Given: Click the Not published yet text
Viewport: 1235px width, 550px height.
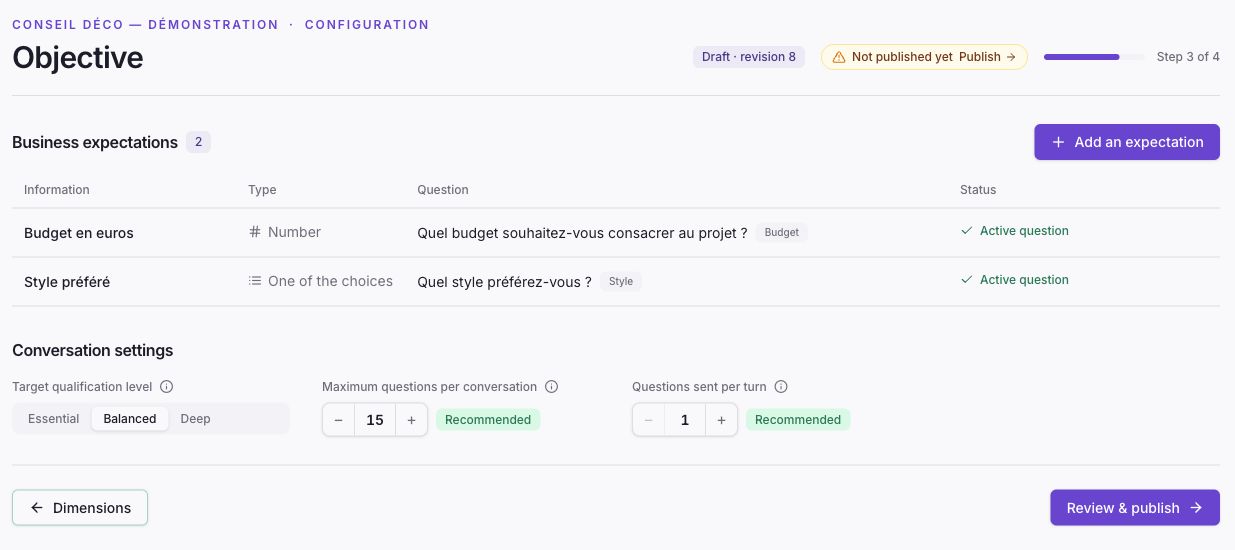Looking at the screenshot, I should click(x=902, y=57).
